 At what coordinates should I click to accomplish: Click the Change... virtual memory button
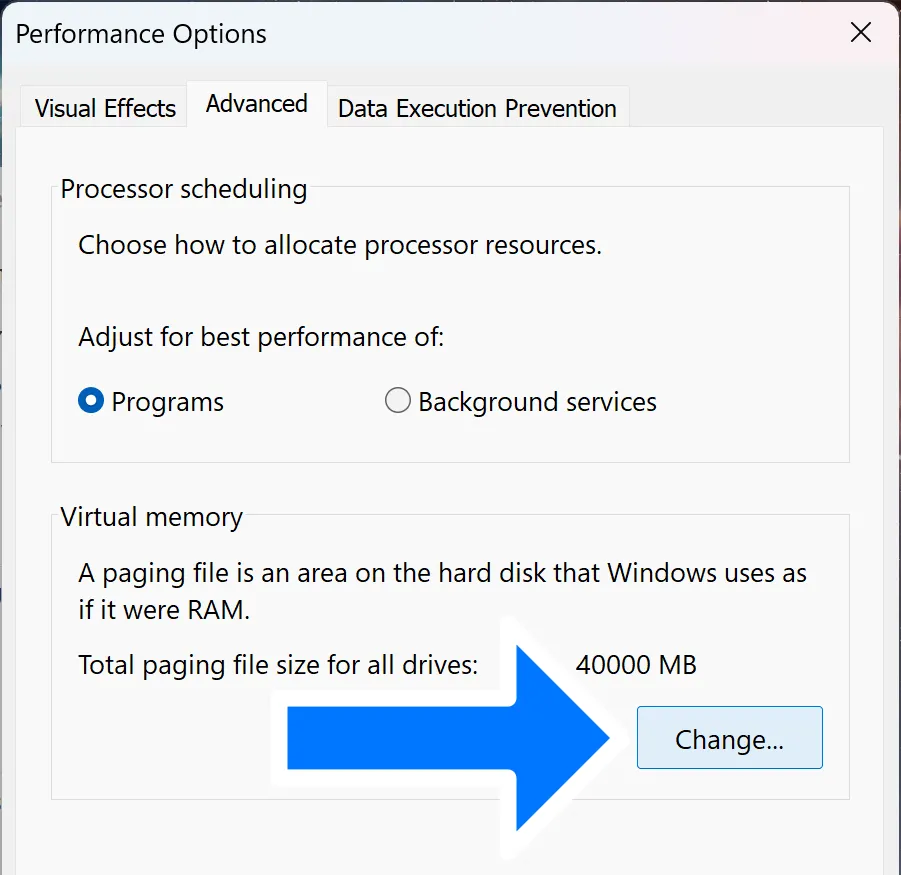[729, 739]
